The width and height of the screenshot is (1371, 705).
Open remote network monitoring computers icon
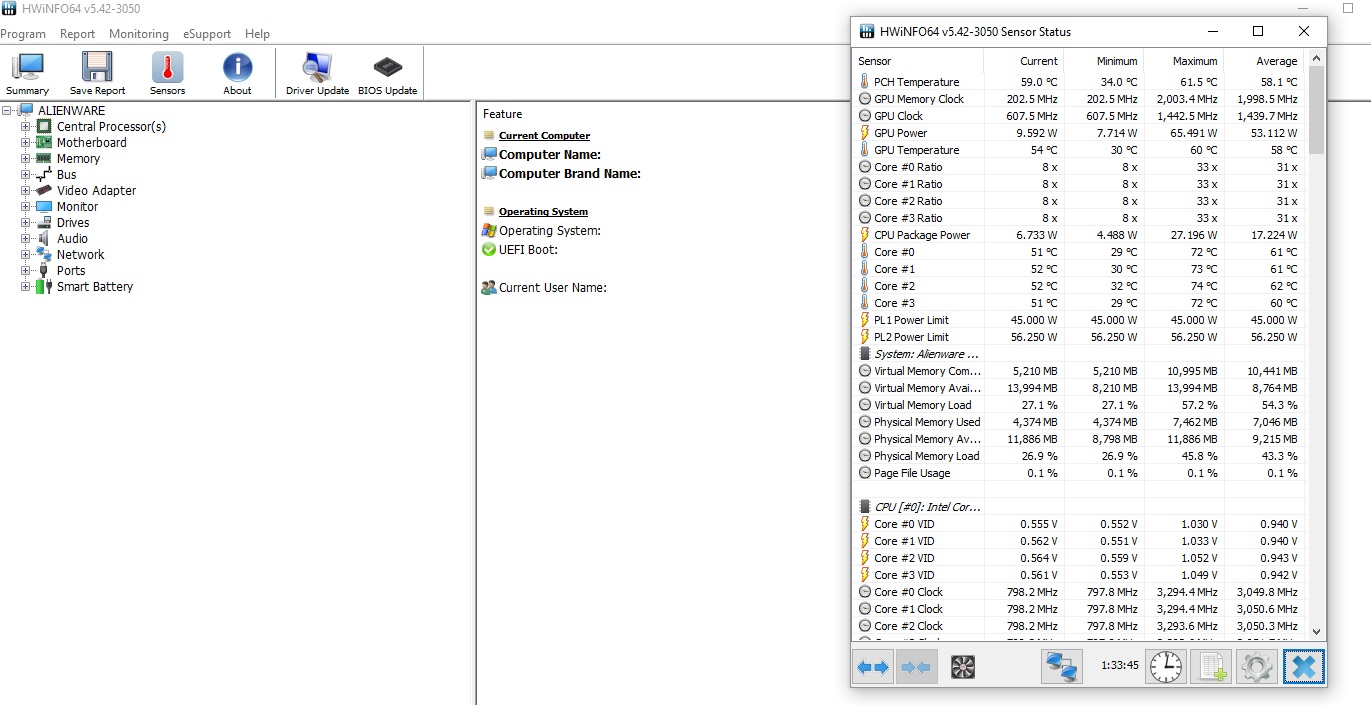(x=1062, y=667)
